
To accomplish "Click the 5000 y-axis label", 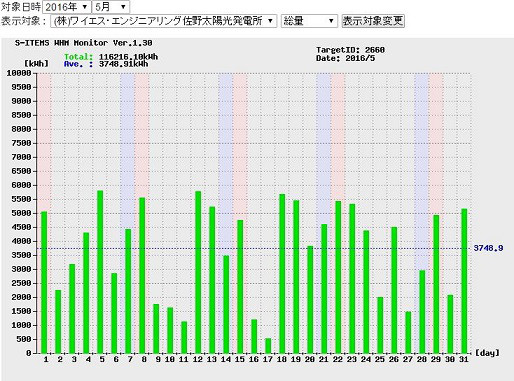I will click(21, 213).
